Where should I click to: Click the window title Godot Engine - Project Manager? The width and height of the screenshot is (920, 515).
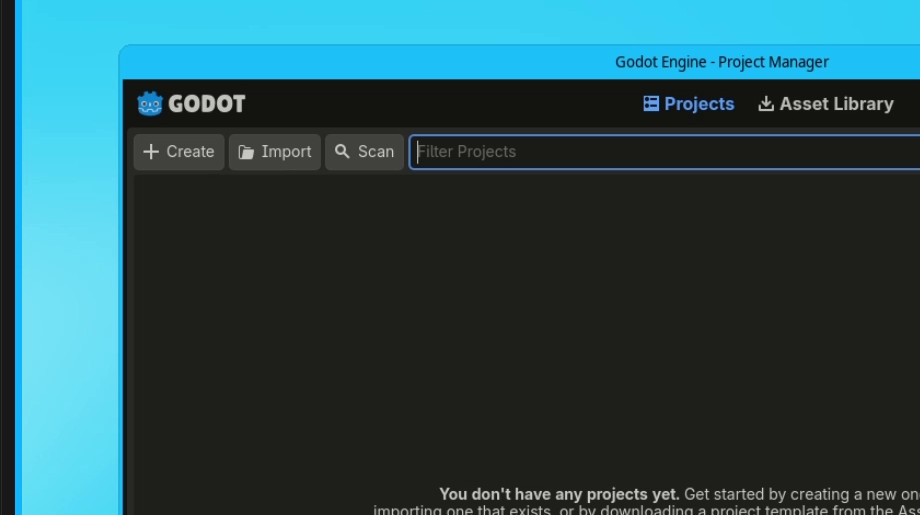[722, 62]
